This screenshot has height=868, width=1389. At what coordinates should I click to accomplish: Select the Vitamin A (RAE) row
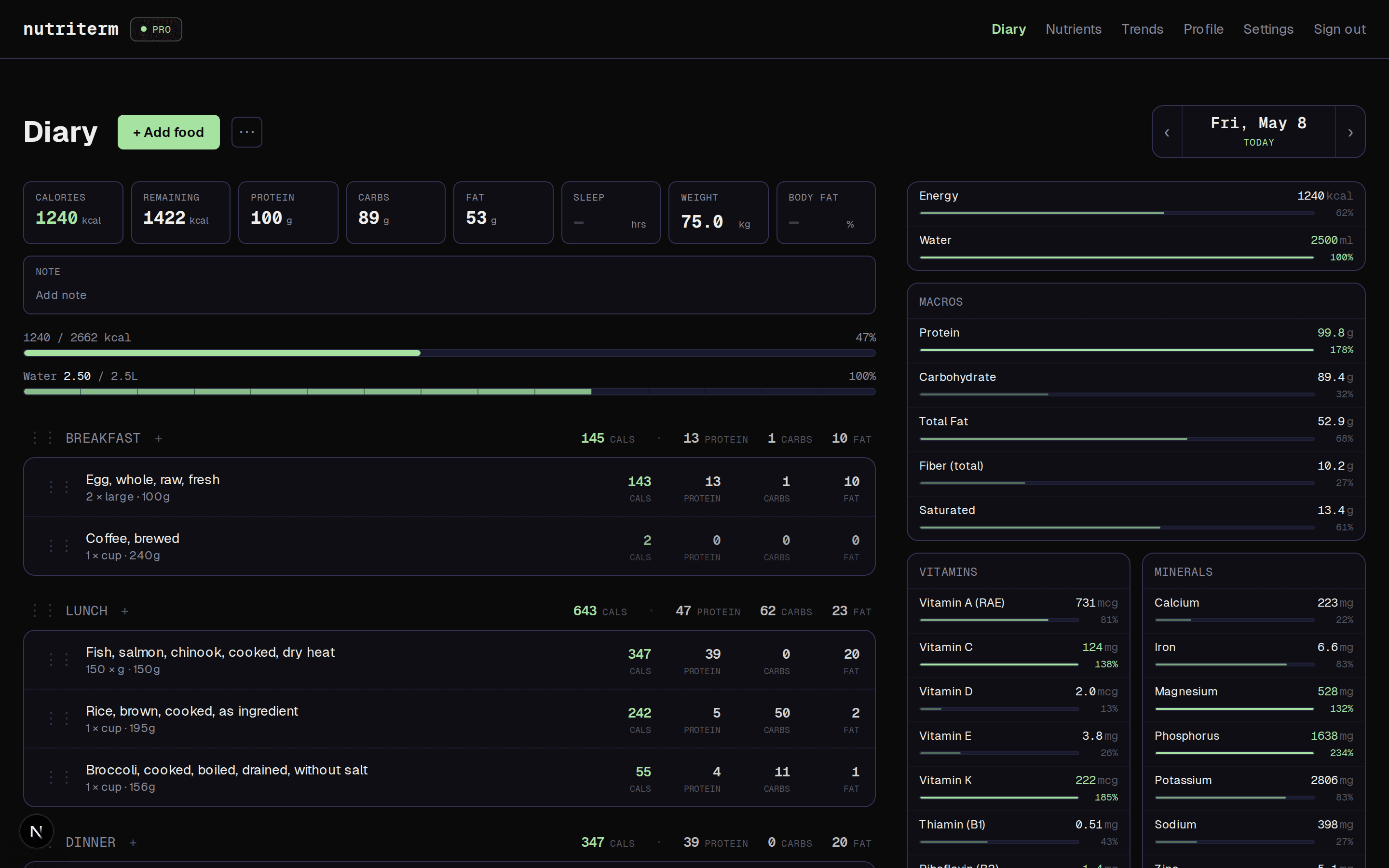[x=1018, y=611]
